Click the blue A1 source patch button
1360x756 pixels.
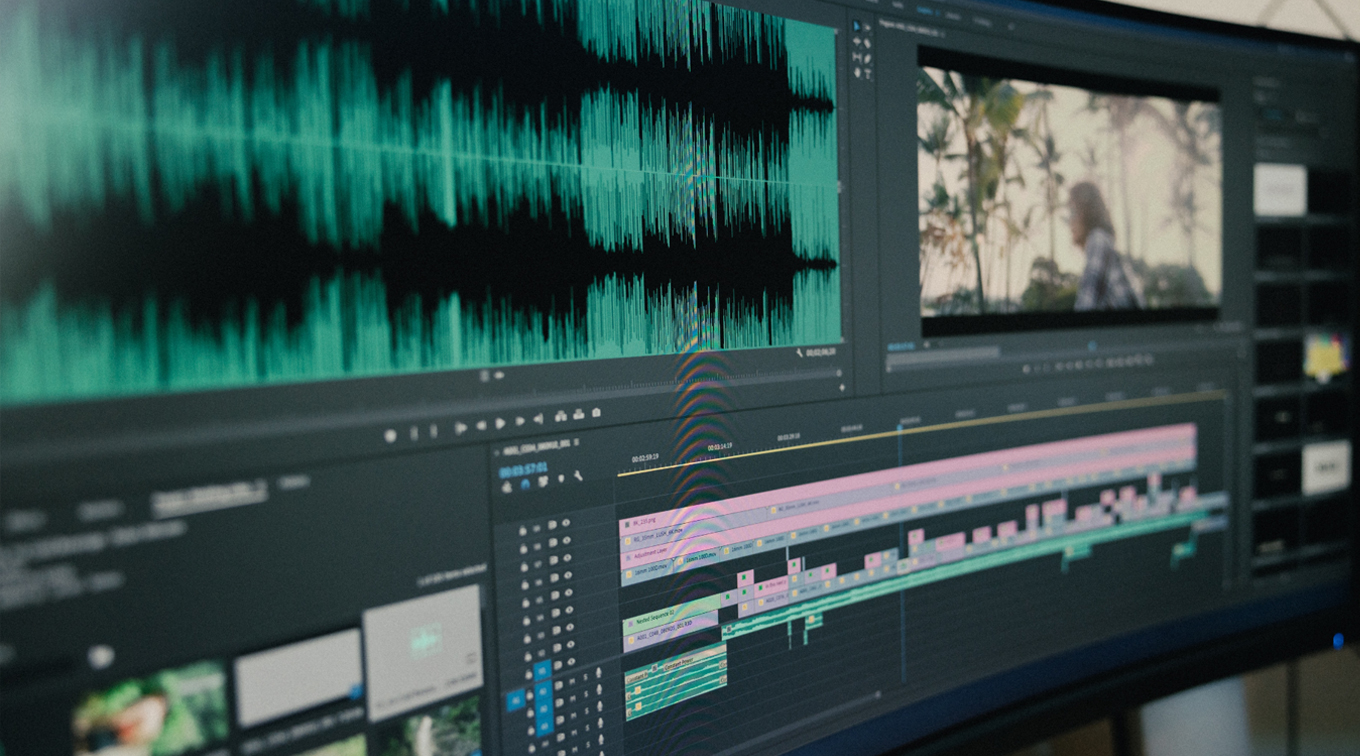pos(515,699)
